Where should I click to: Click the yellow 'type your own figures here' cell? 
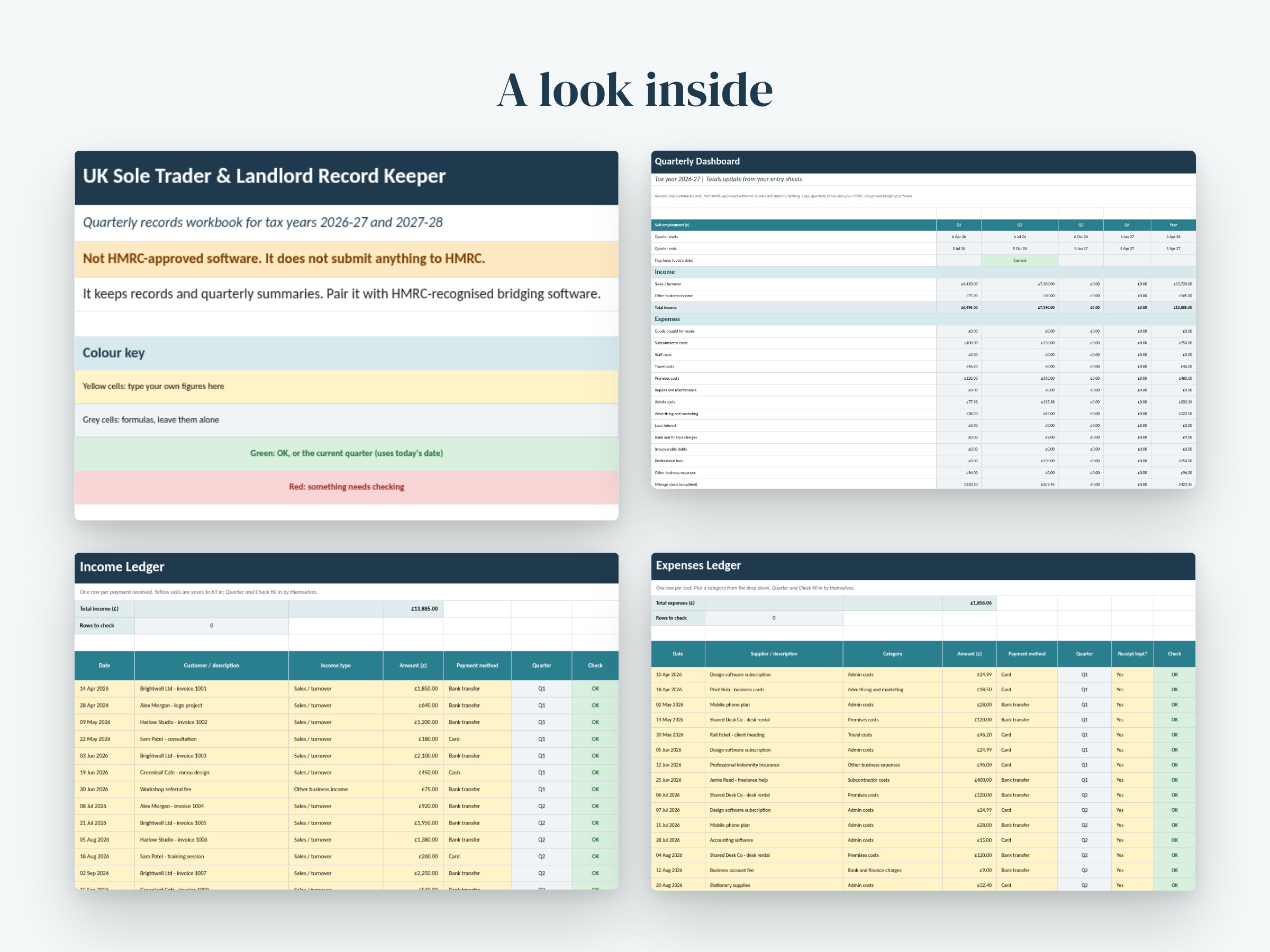point(346,386)
